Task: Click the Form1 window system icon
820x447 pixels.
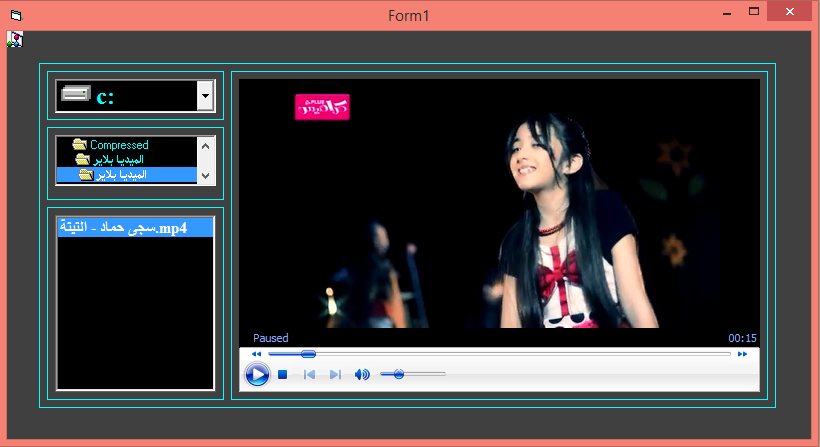Action: [x=16, y=16]
